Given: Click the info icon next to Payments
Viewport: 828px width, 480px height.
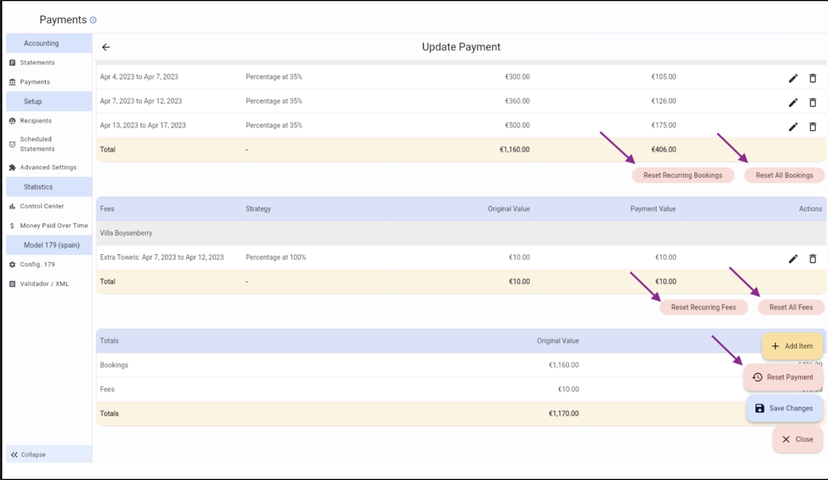Looking at the screenshot, I should [x=93, y=20].
